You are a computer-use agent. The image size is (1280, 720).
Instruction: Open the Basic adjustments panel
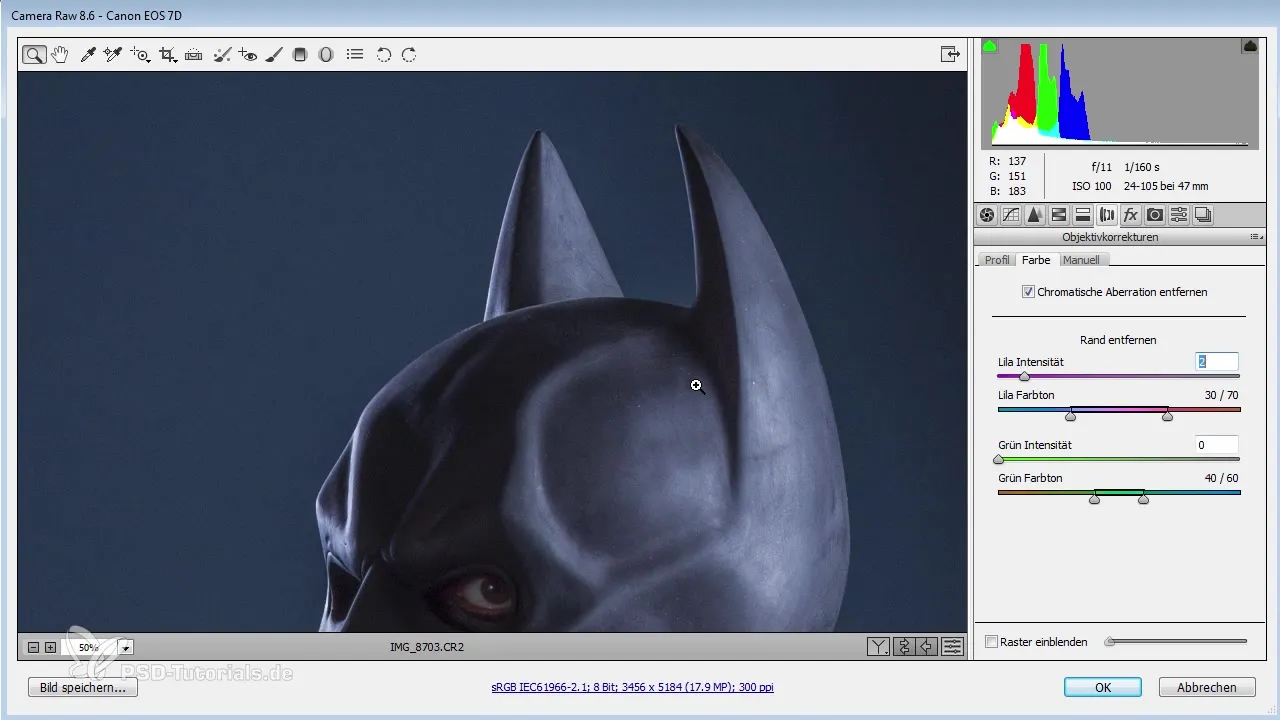[987, 215]
